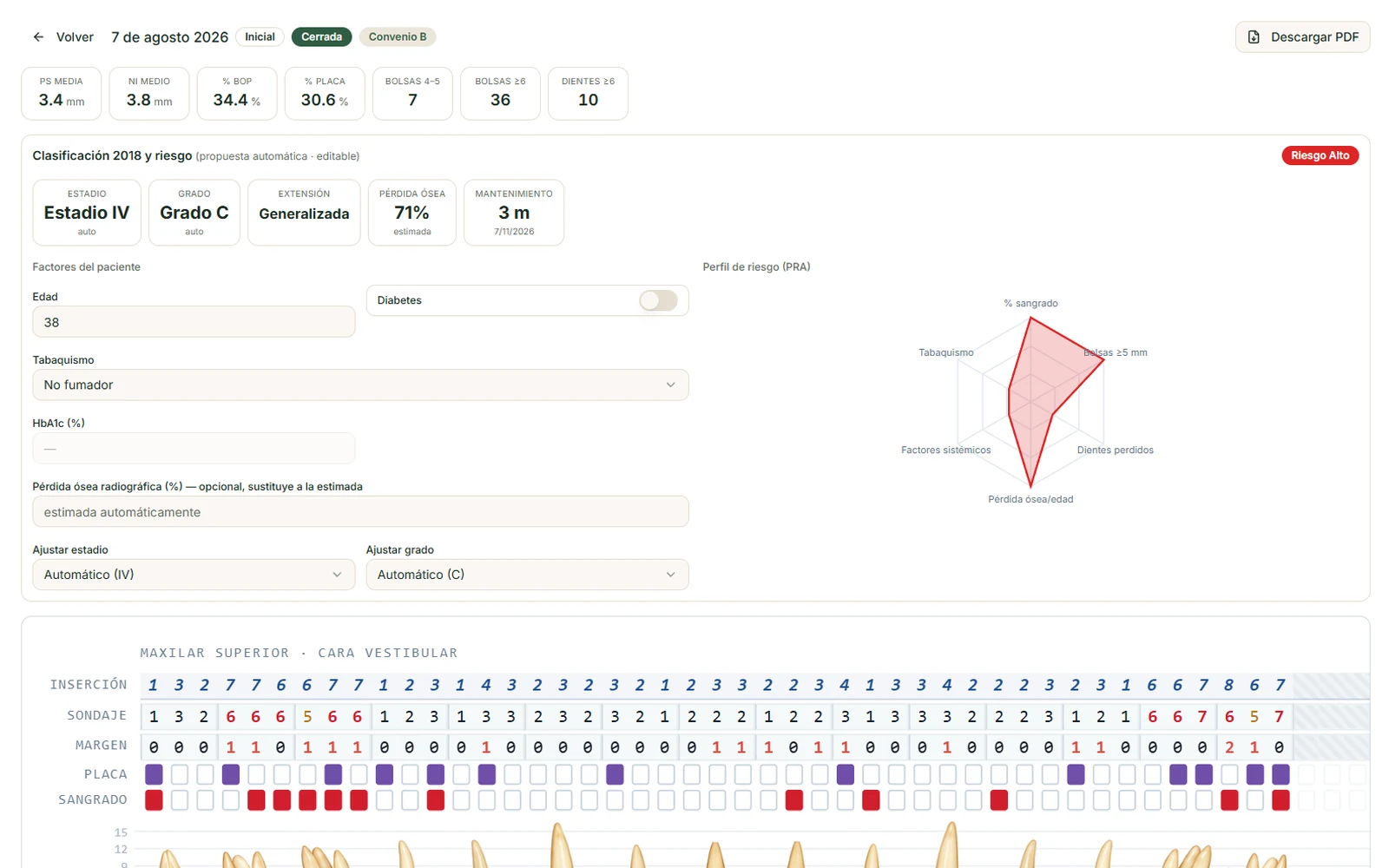Toggle the Diabetes switch
The height and width of the screenshot is (868, 1389).
point(658,300)
